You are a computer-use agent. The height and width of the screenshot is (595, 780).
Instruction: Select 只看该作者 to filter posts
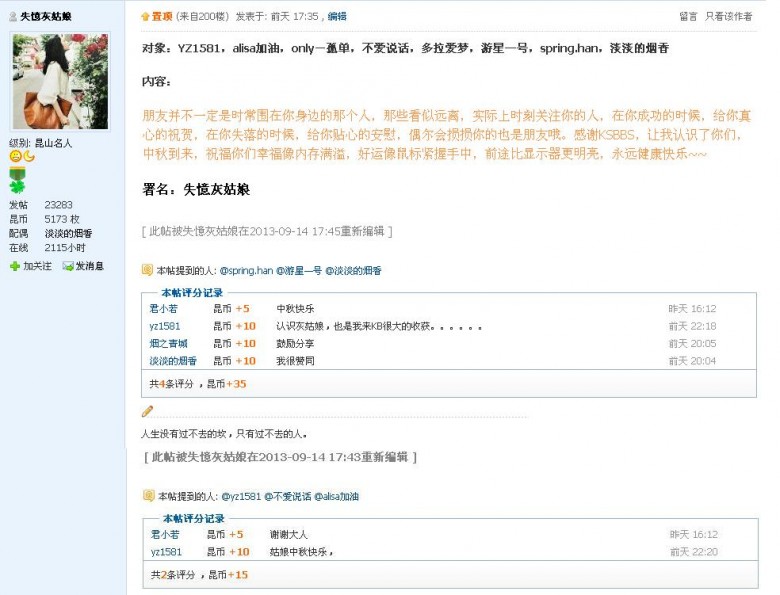[x=729, y=16]
